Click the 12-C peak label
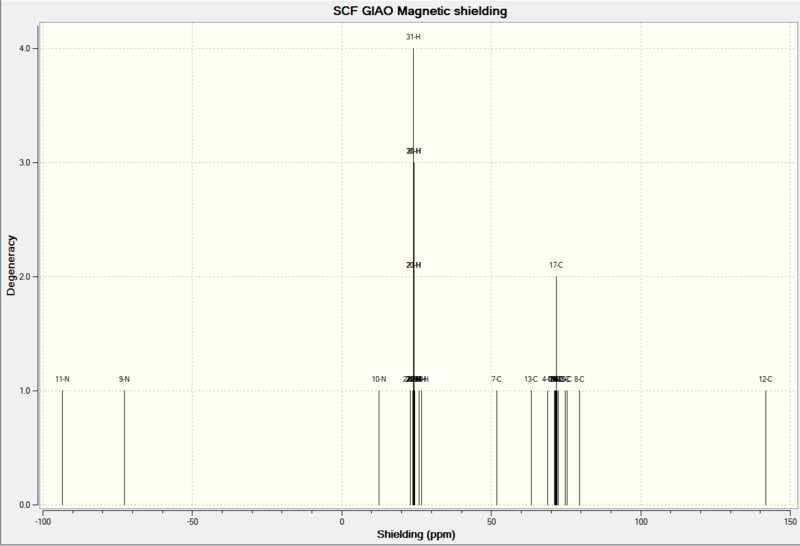800x546 pixels. 765,379
